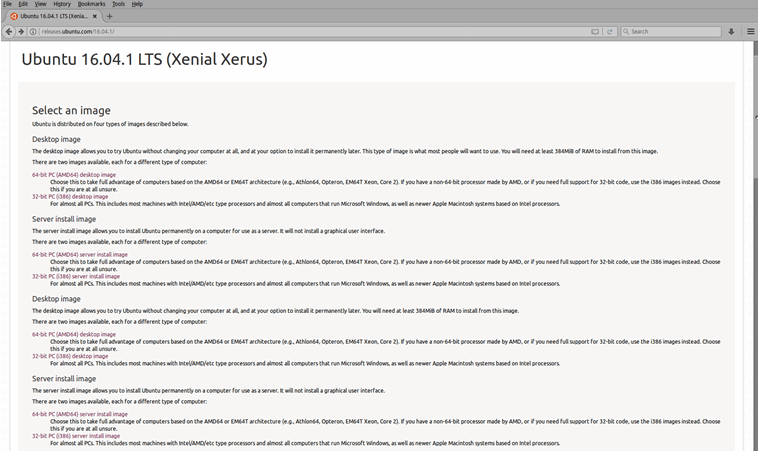Open the Tools menu
Image resolution: width=758 pixels, height=451 pixels.
118,4
